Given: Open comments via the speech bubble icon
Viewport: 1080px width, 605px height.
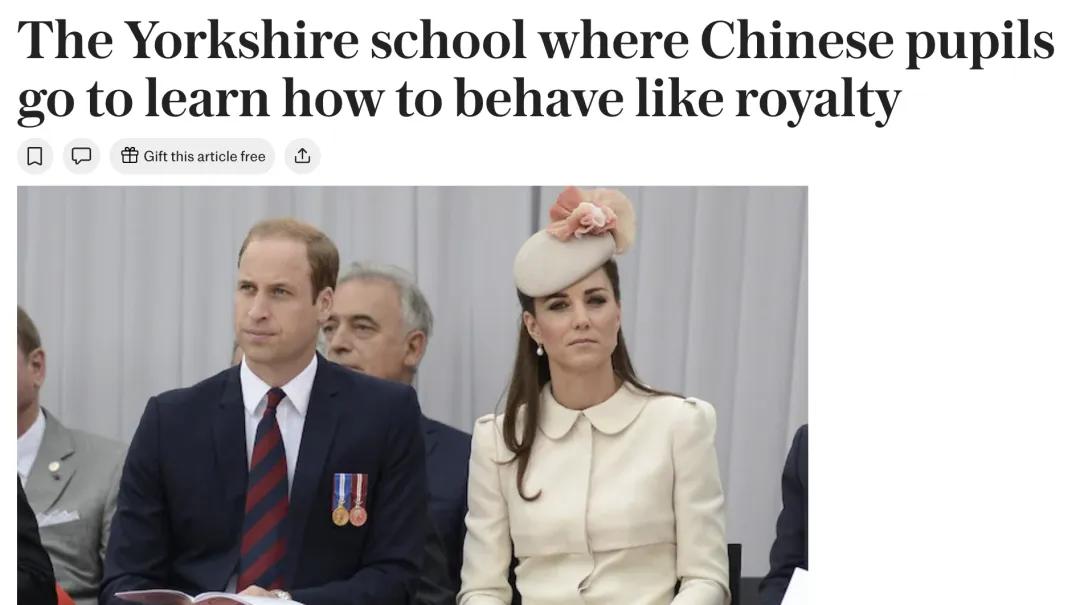Looking at the screenshot, I should (x=81, y=156).
